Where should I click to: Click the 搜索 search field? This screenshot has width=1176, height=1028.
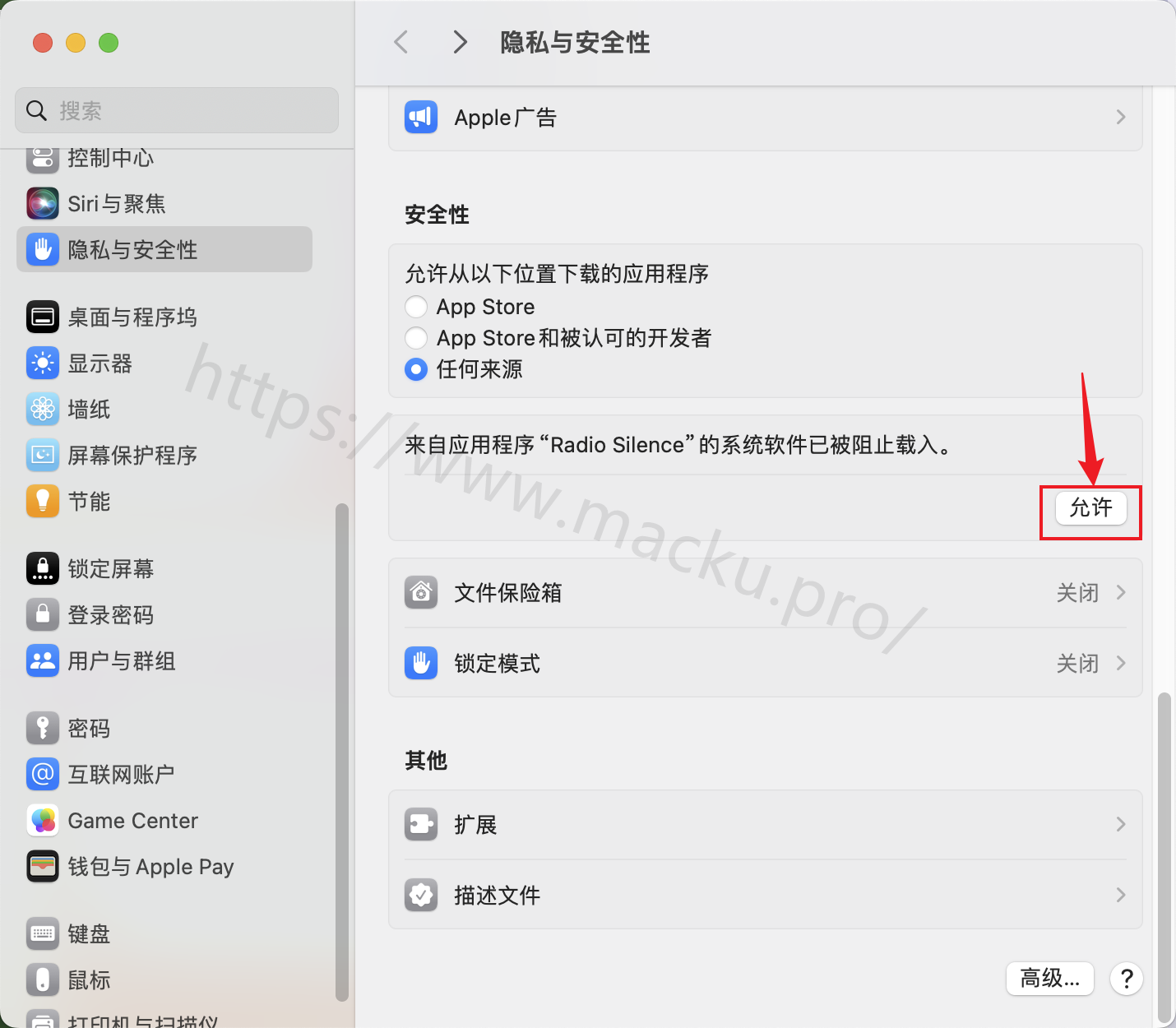coord(177,110)
